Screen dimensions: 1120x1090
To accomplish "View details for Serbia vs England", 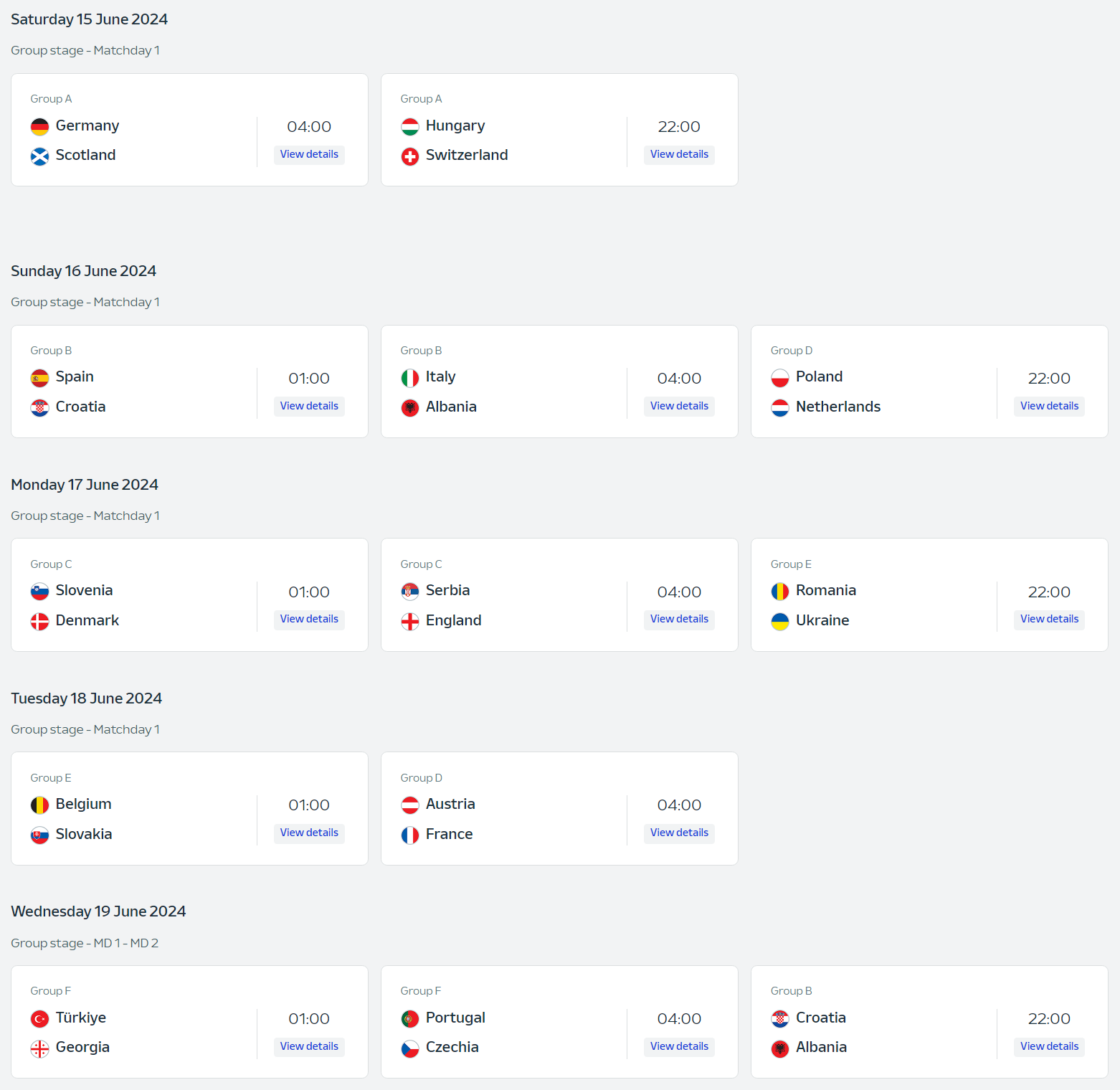I will point(679,620).
